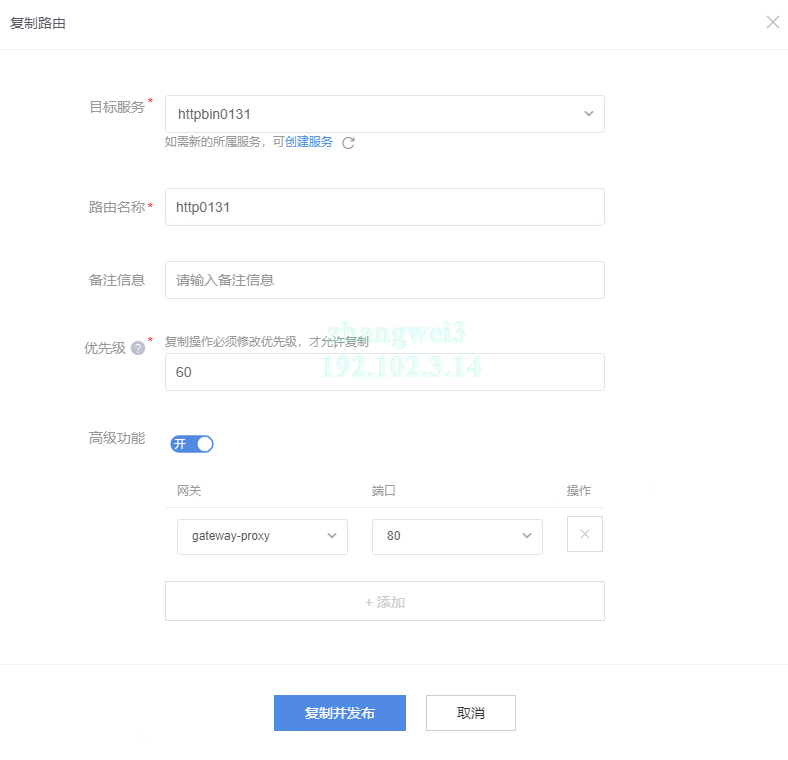Open the gateway-proxy 网关 dropdown
Viewport: 788px width, 760px height.
click(x=262, y=536)
